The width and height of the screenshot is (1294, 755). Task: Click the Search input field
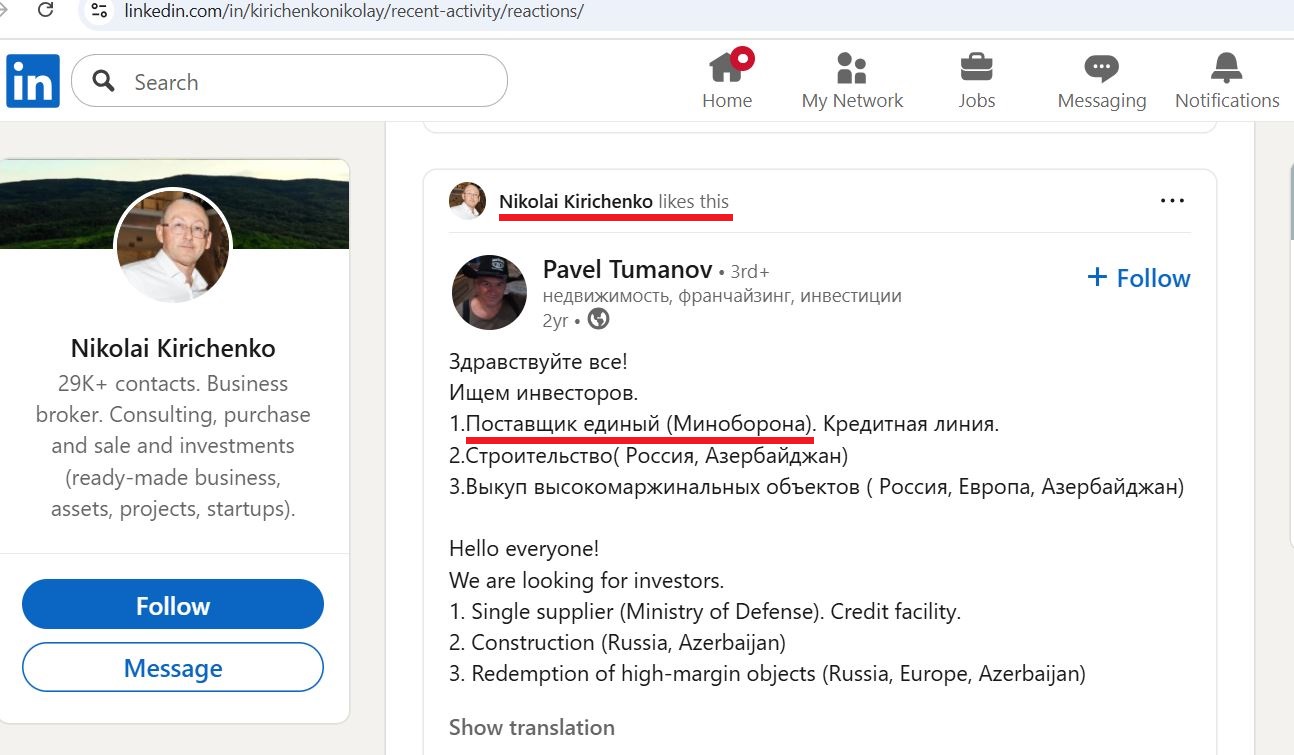(x=289, y=81)
